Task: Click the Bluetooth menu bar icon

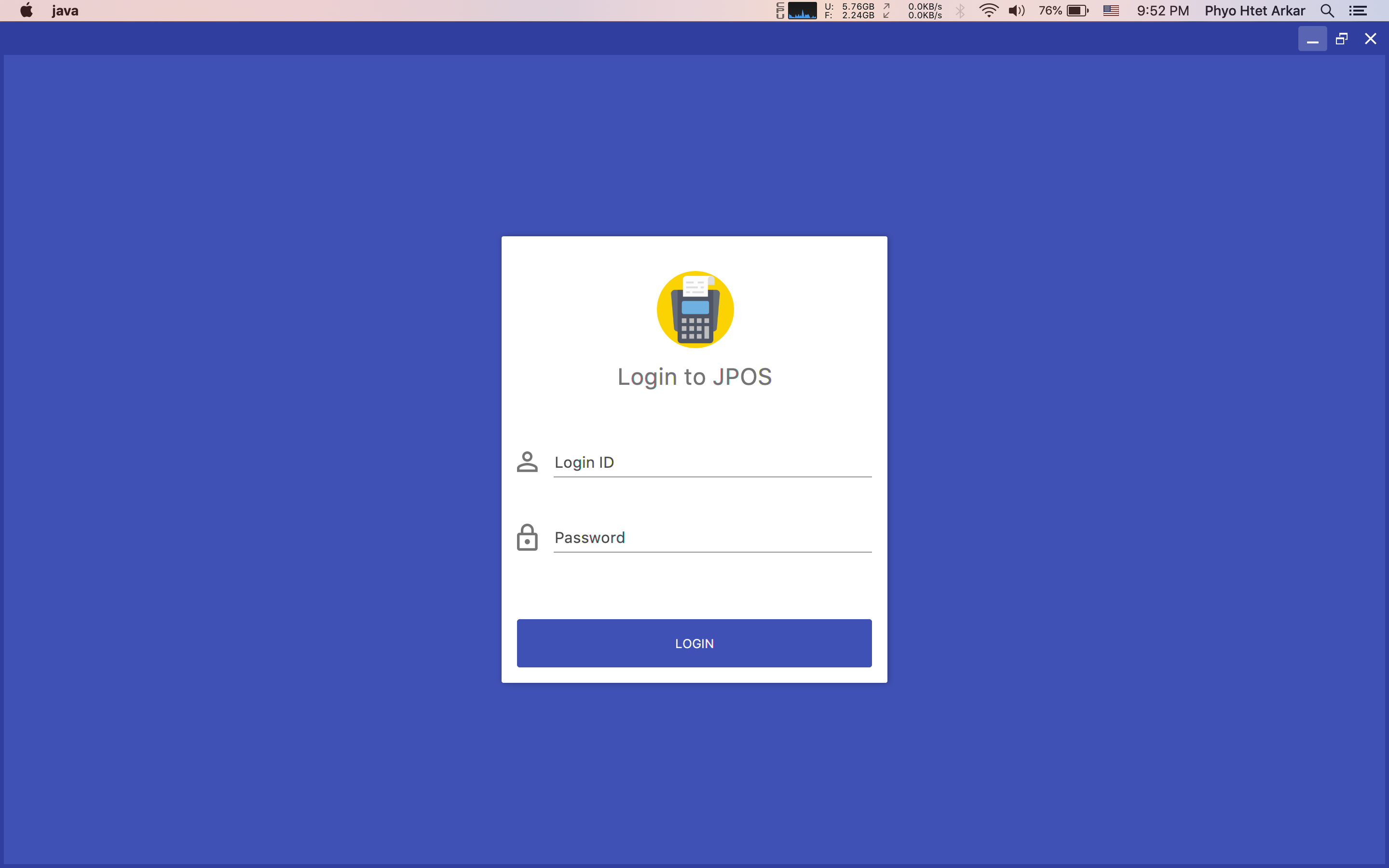Action: pyautogui.click(x=960, y=10)
